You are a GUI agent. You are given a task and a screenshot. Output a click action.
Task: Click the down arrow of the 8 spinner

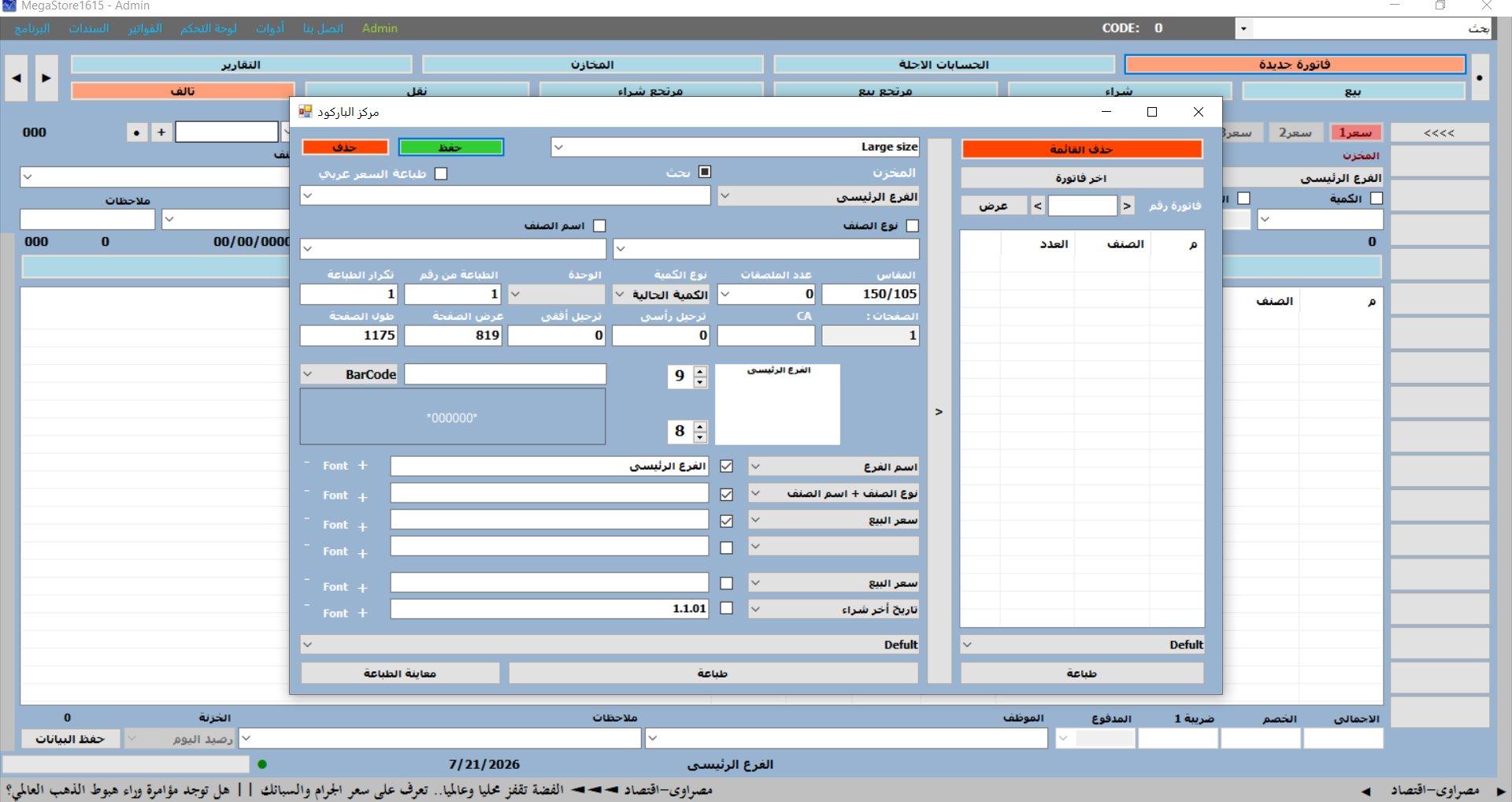pyautogui.click(x=700, y=437)
